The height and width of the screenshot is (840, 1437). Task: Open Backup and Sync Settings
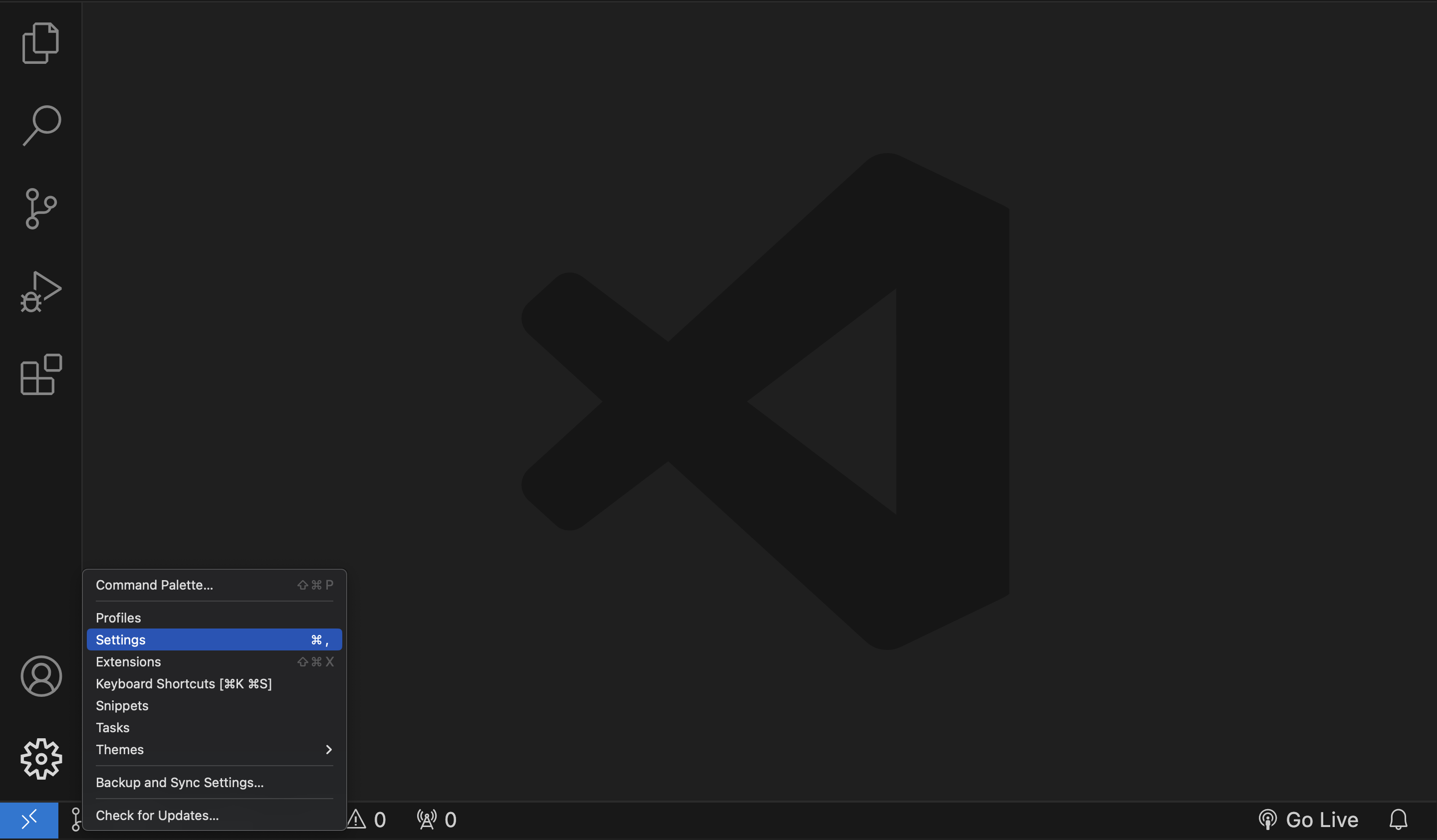(x=179, y=782)
